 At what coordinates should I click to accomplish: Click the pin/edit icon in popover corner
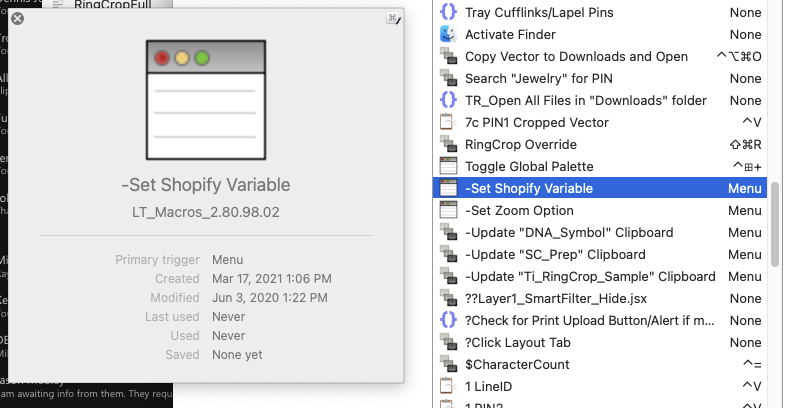point(393,18)
